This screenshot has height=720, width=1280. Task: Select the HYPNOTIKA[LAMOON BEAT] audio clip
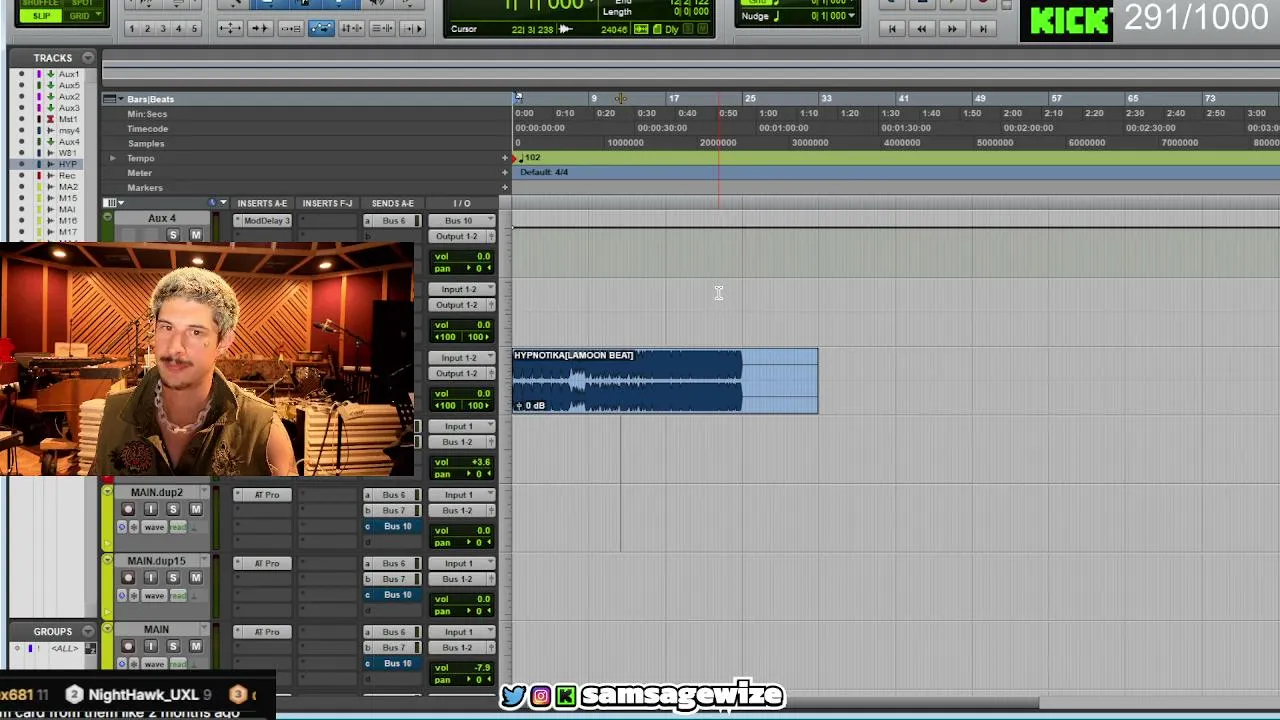(665, 381)
